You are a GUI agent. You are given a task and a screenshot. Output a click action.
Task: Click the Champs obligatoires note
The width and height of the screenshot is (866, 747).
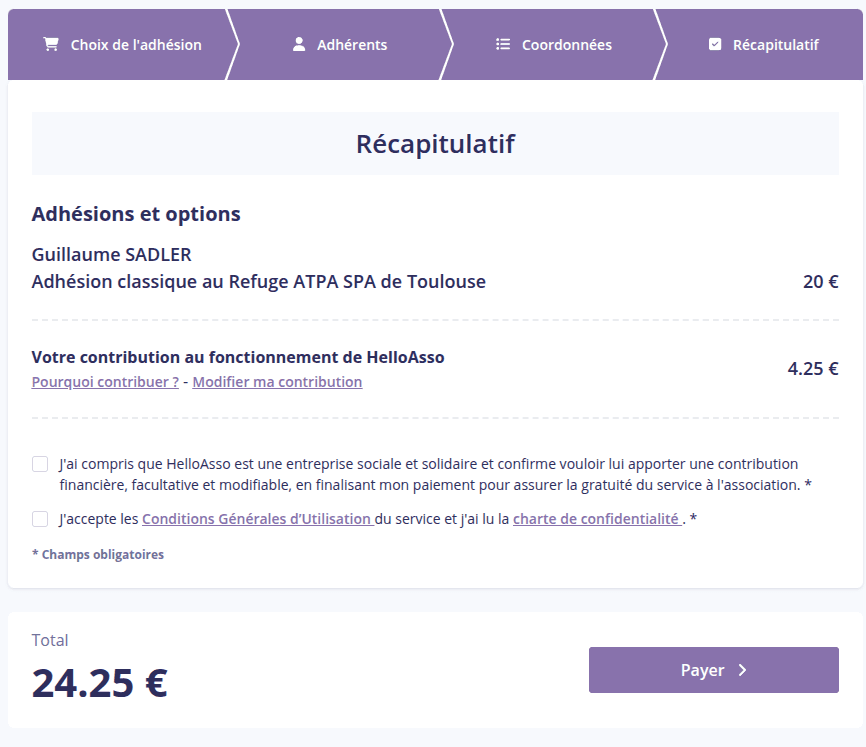(97, 554)
